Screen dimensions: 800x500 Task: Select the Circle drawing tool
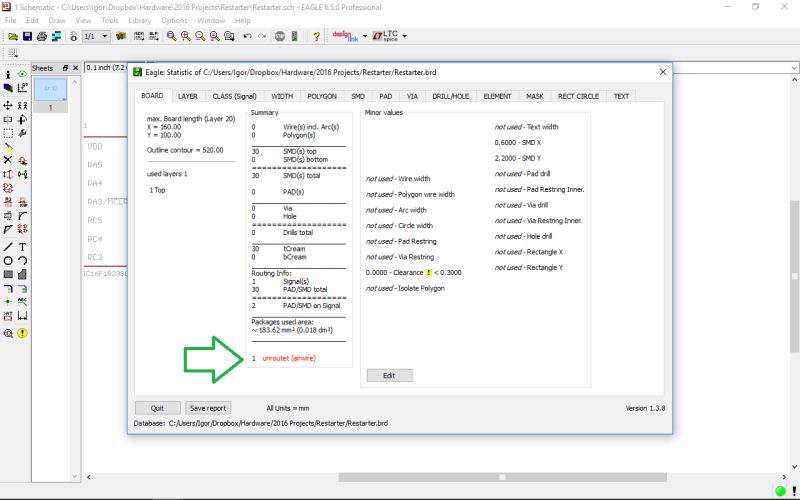8,261
